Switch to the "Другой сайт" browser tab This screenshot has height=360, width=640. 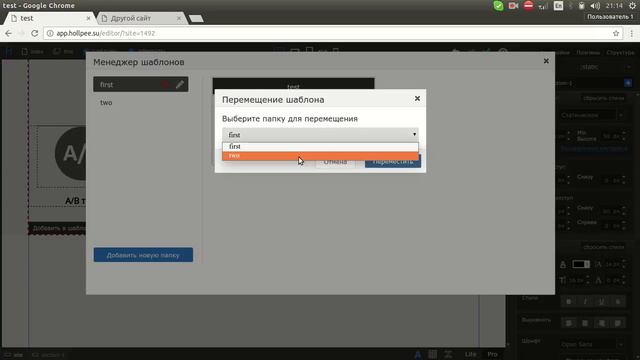click(x=140, y=18)
